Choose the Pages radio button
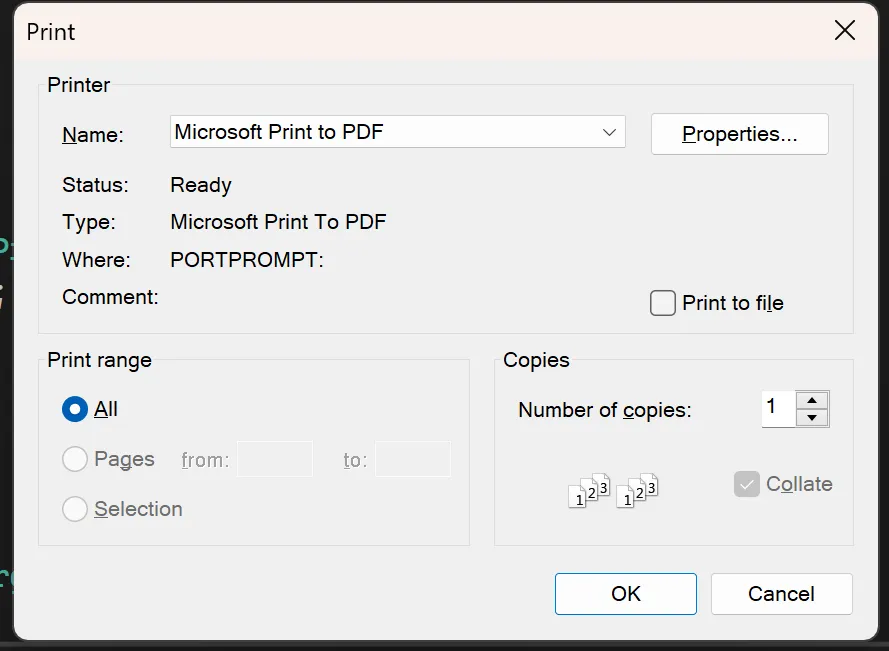The height and width of the screenshot is (651, 889). [x=75, y=459]
